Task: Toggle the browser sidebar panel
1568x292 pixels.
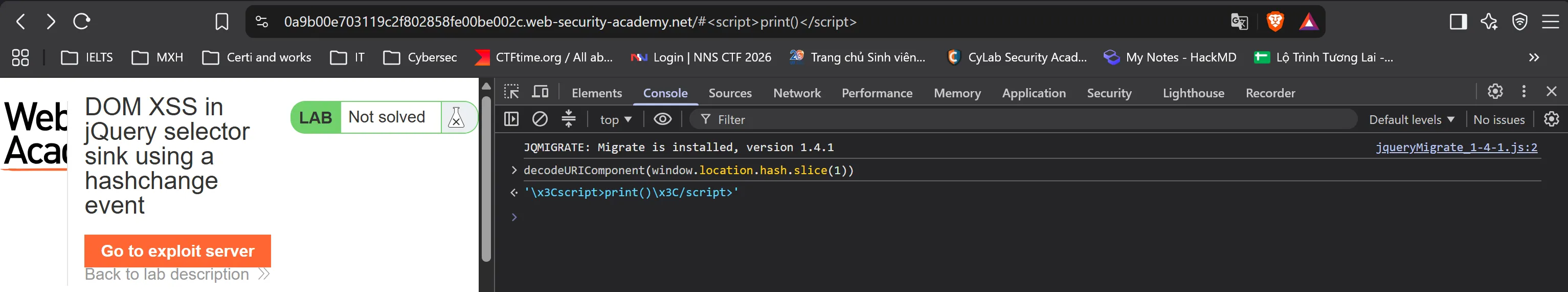Action: (1458, 22)
